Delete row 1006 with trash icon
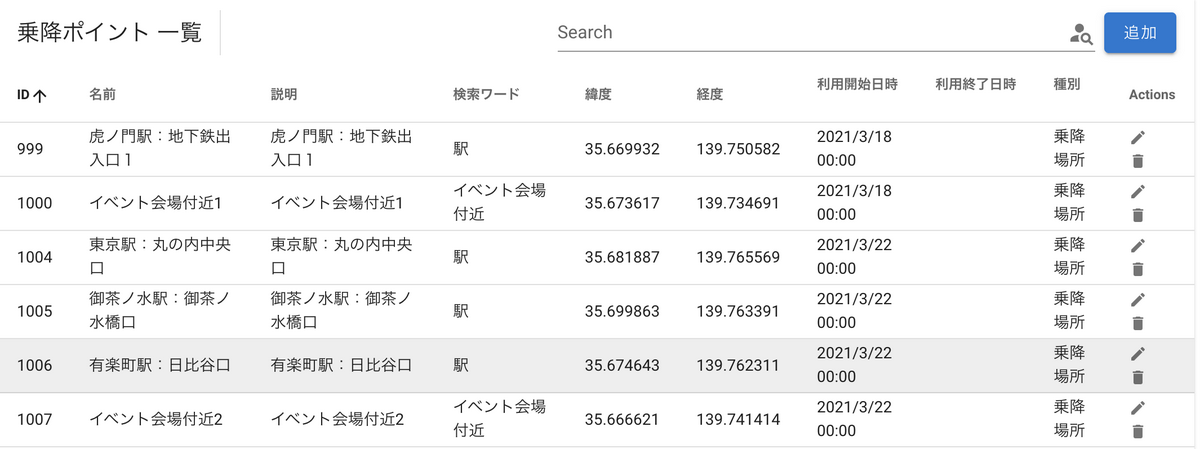1200x449 pixels. coord(1137,376)
